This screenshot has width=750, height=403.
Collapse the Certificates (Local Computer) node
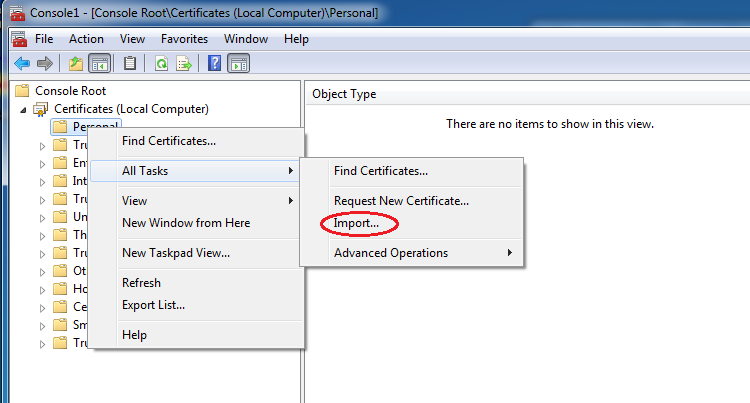24,109
